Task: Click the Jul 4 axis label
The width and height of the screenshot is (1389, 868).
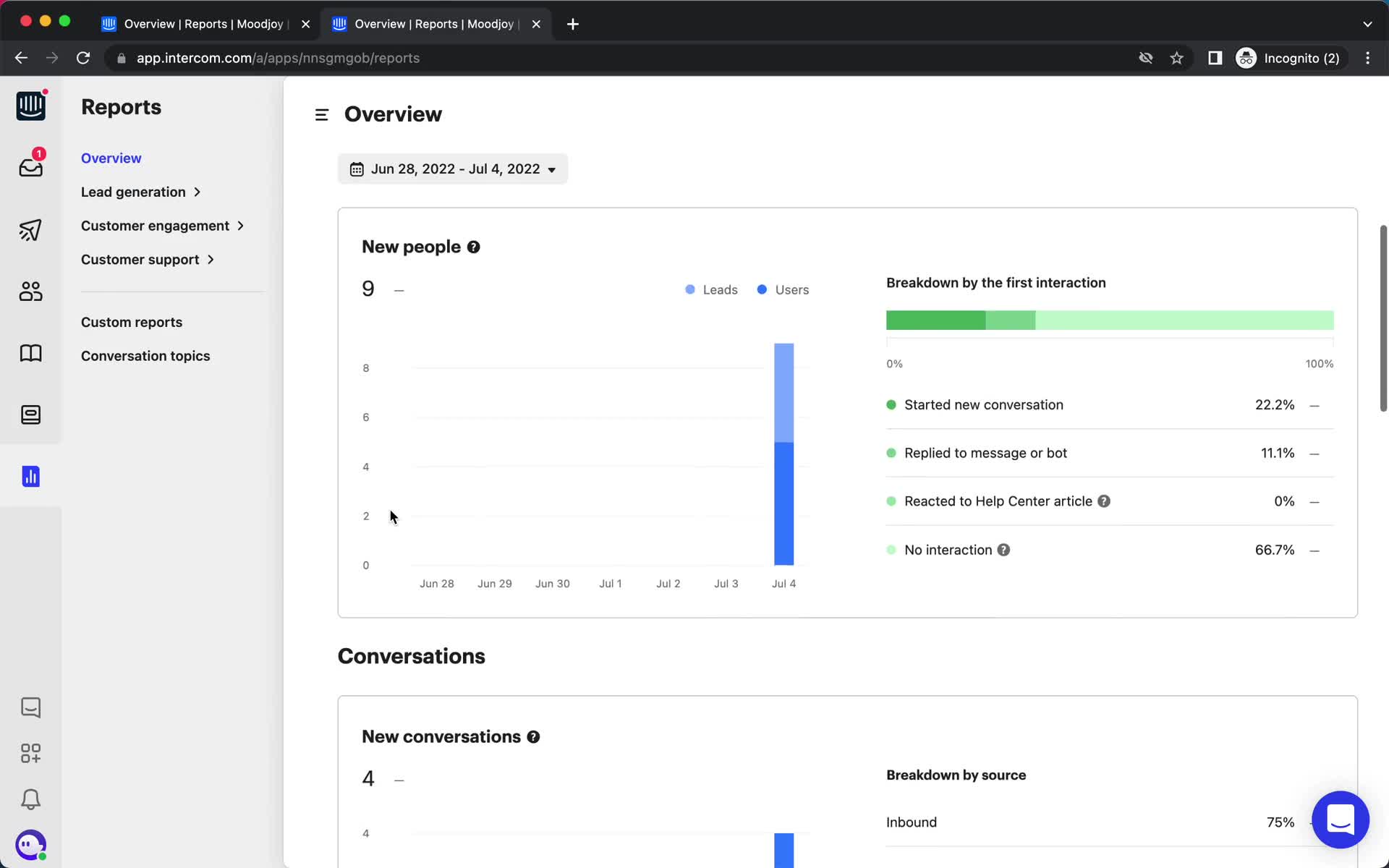Action: coord(783,584)
